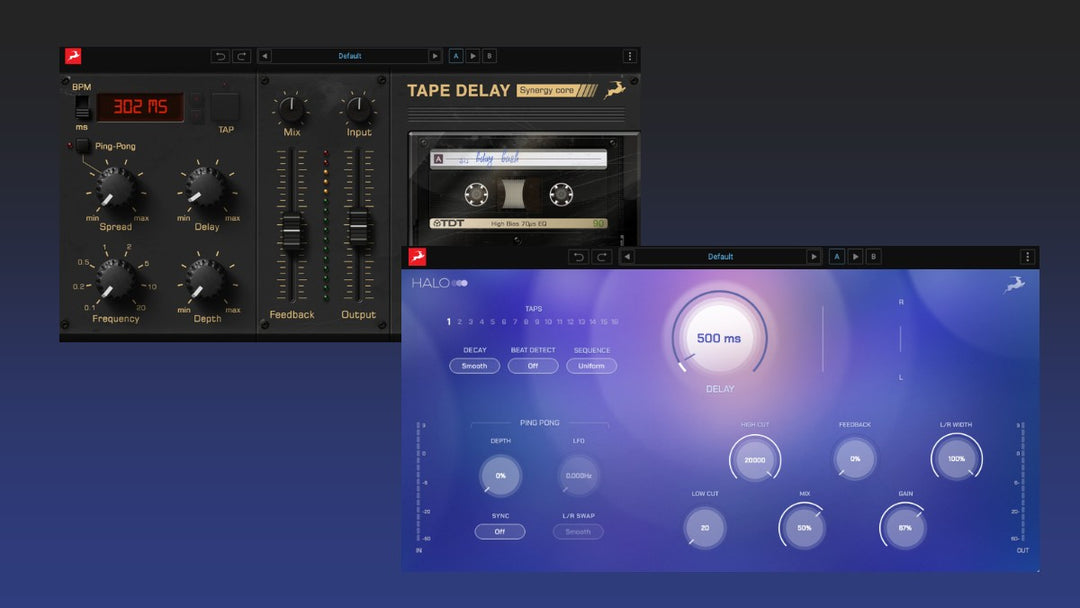Toggle the Ping Pong Sync Off button
The height and width of the screenshot is (608, 1080).
[499, 532]
